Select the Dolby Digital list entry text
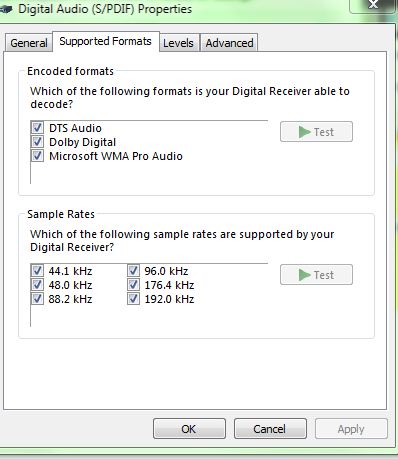 pyautogui.click(x=83, y=142)
